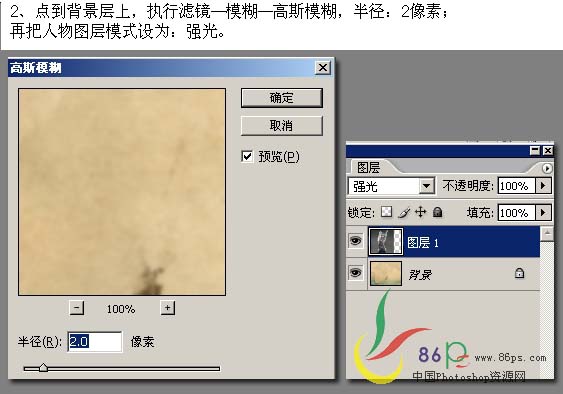Screen dimensions: 563x394
Task: Select the 图层 1 layer row
Action: 454,242
